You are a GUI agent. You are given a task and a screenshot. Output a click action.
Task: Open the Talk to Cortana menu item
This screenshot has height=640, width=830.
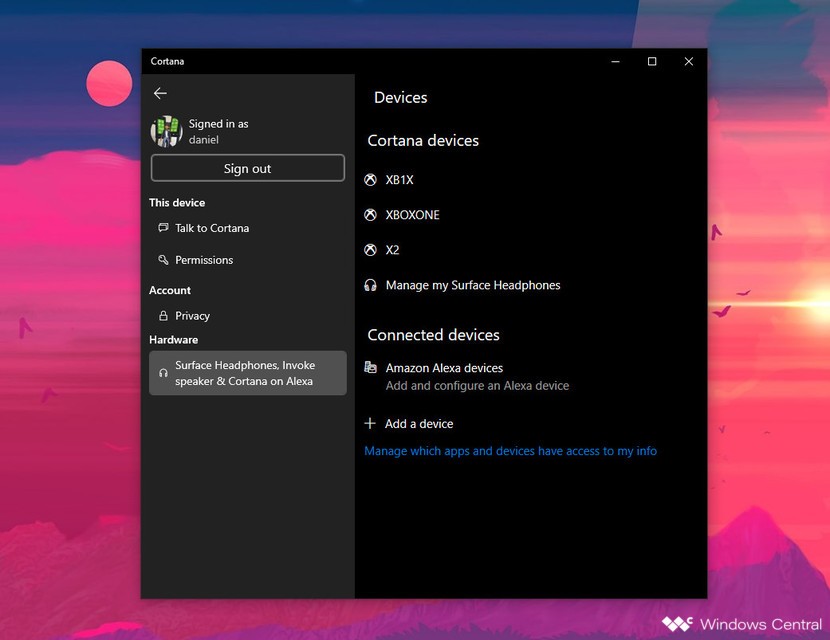pyautogui.click(x=212, y=228)
